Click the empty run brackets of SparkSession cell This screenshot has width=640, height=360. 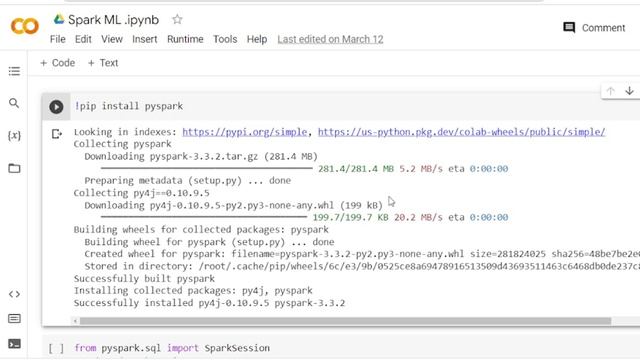coord(56,348)
